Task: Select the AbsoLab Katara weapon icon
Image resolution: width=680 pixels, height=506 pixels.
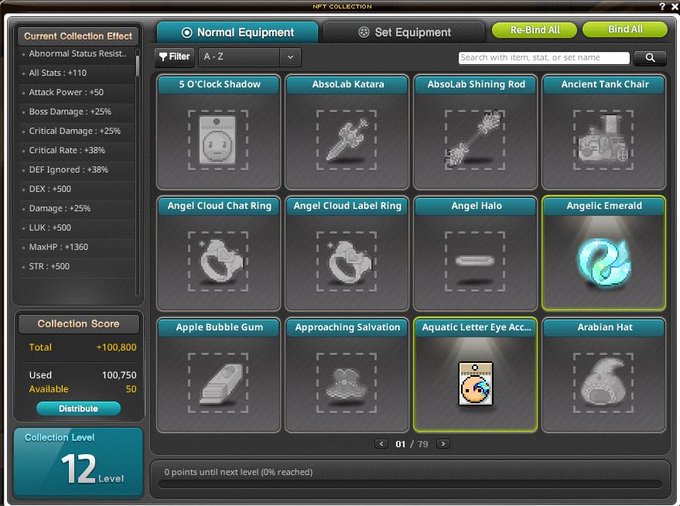Action: tap(347, 140)
